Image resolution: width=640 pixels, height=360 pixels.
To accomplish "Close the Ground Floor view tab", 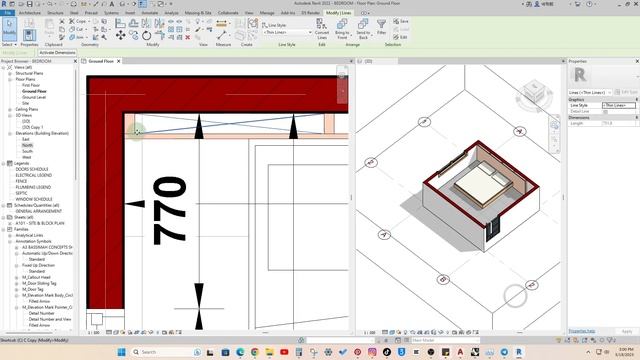I will [118, 61].
